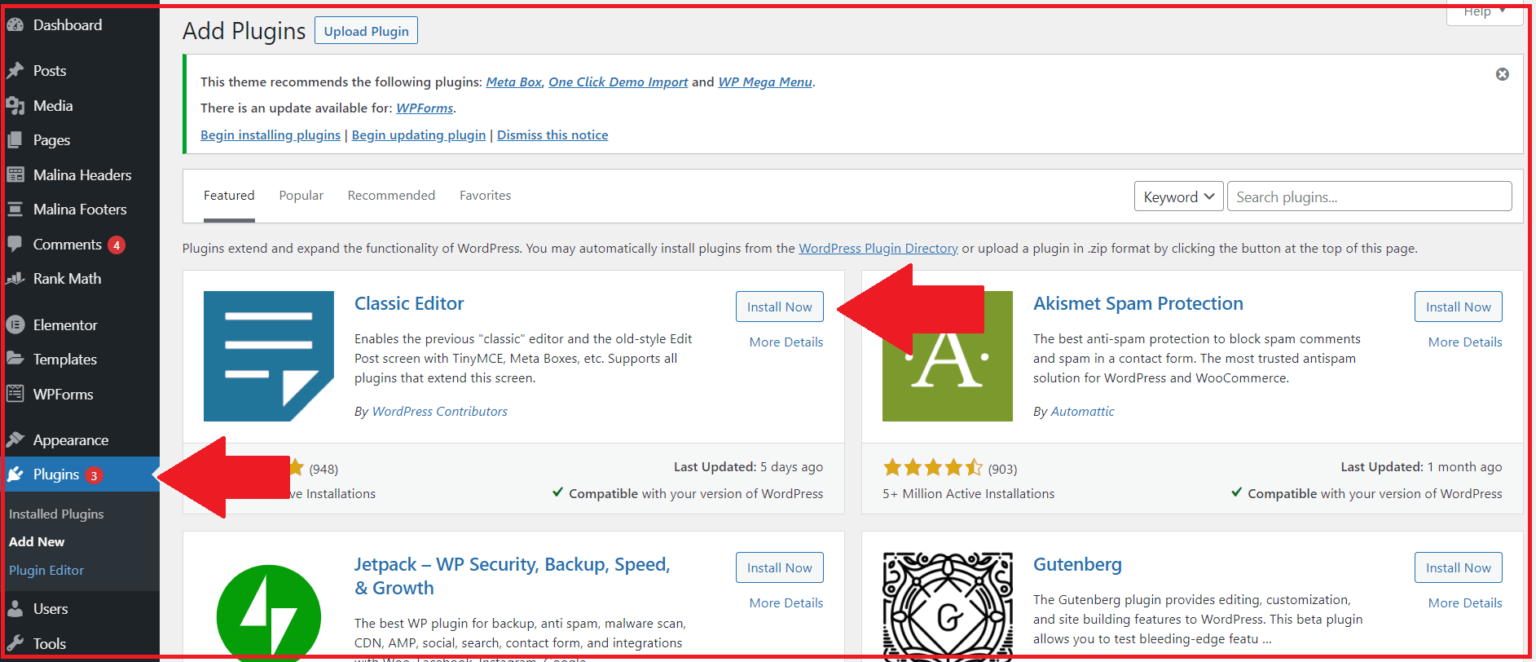The image size is (1536, 662).
Task: Open One Click Demo Import link
Action: [618, 82]
